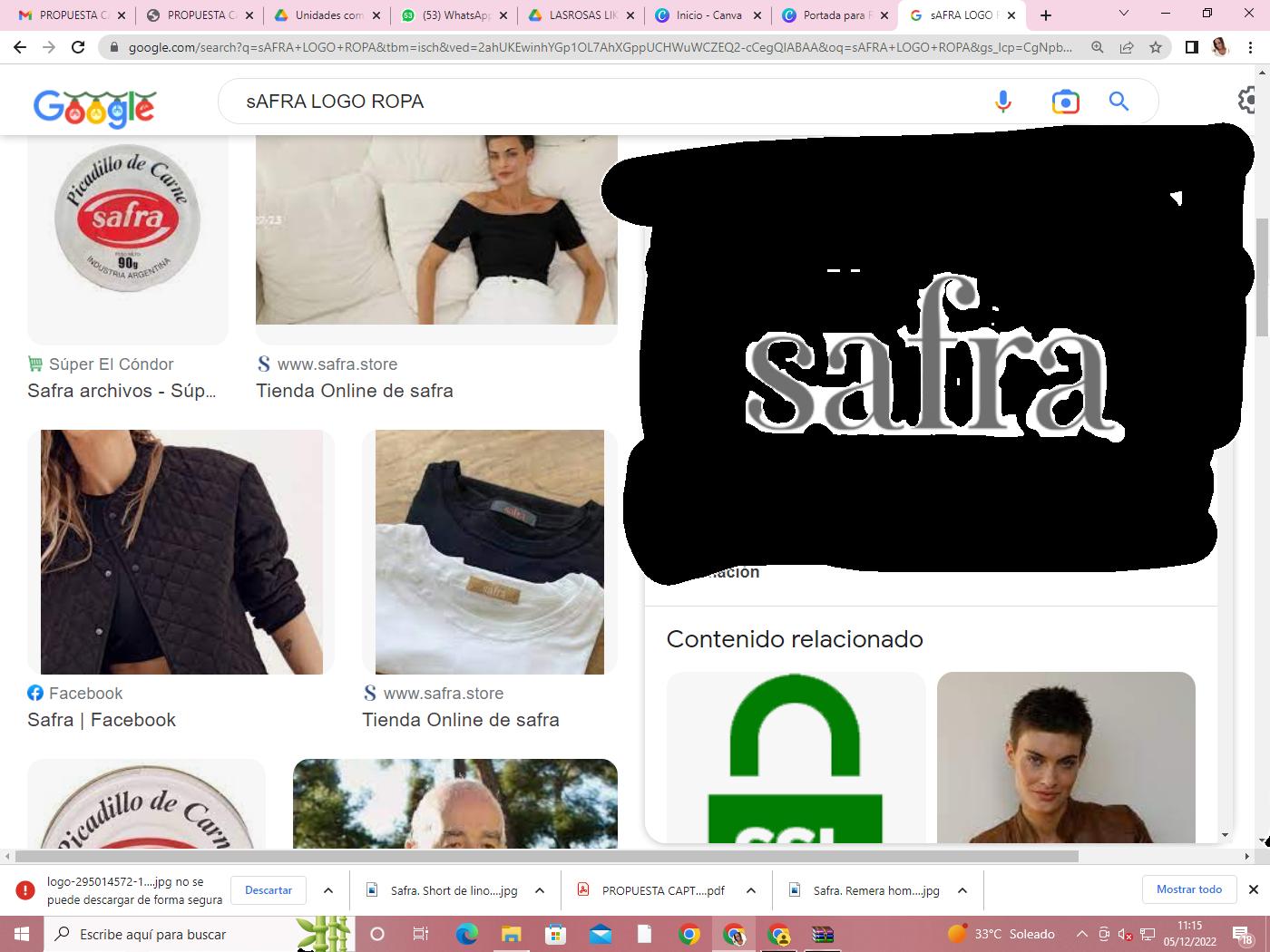
Task: Open the page zoom control in address bar
Action: click(1098, 47)
